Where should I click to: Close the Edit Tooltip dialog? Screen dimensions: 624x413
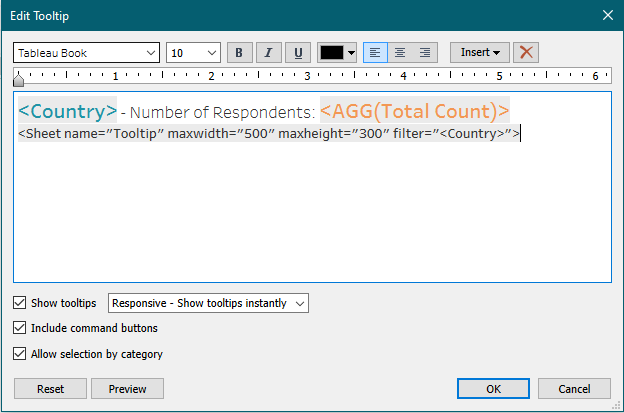coord(606,15)
